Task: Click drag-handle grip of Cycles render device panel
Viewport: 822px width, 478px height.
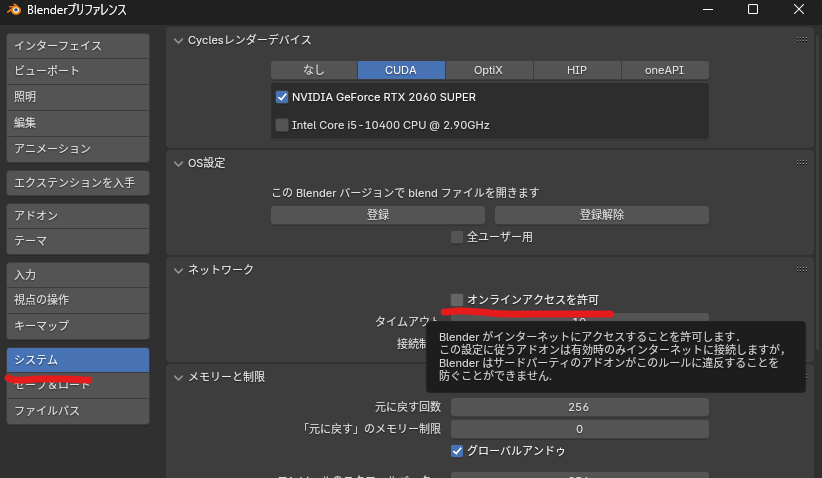Action: pyautogui.click(x=802, y=39)
